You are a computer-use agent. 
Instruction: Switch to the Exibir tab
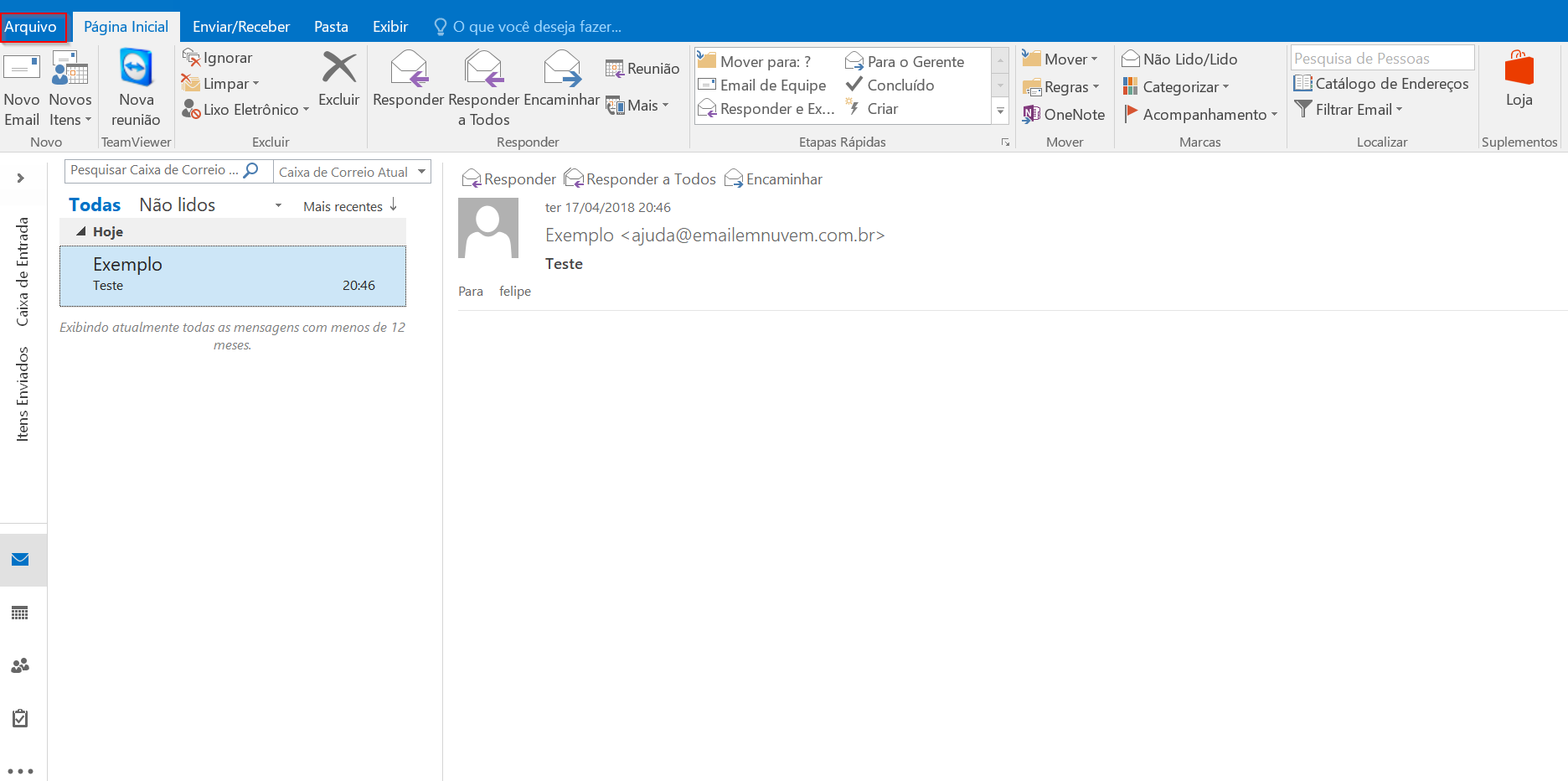pos(390,27)
